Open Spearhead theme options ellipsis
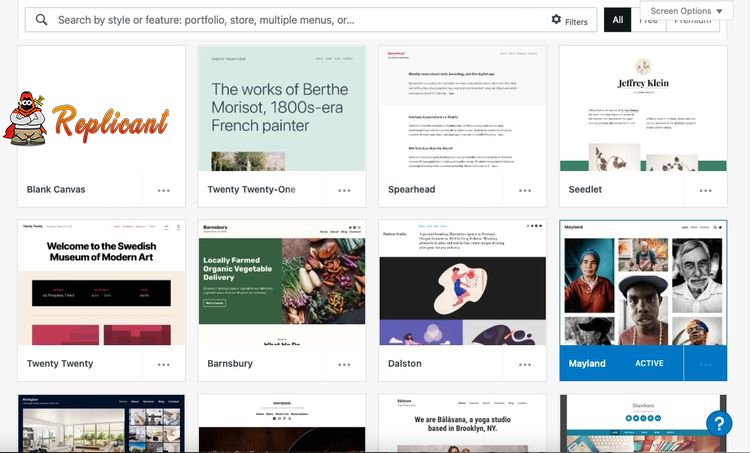The height and width of the screenshot is (453, 750). click(x=525, y=190)
